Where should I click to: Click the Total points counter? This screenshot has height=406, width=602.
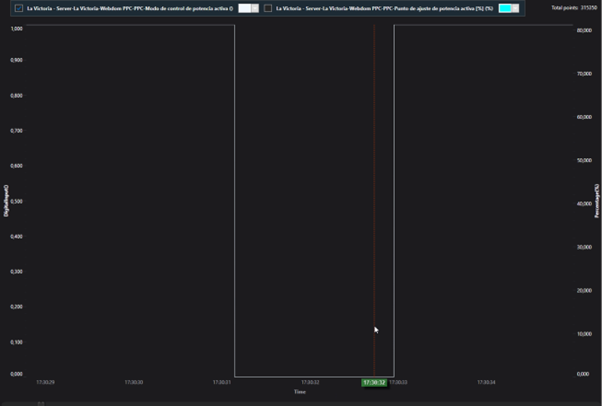click(x=574, y=8)
